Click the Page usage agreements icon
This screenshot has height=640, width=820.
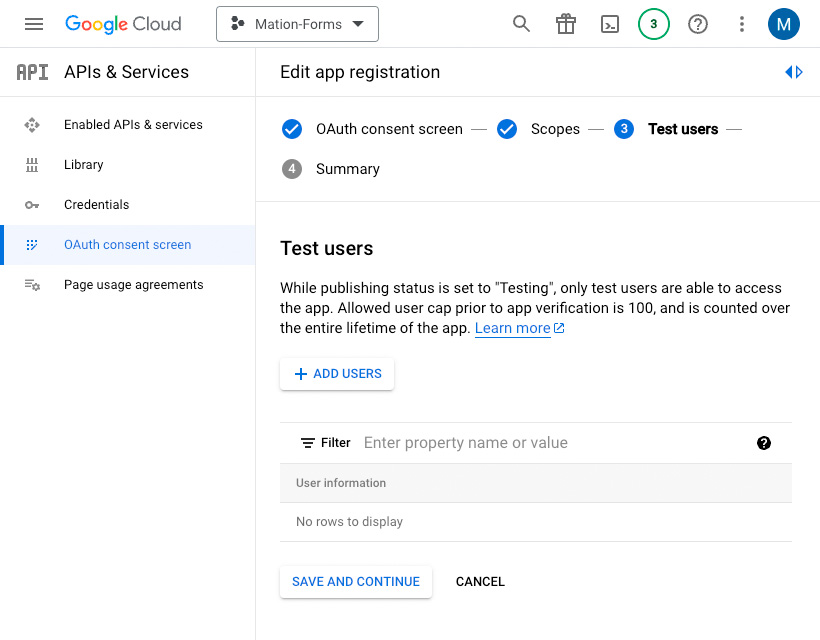(32, 285)
